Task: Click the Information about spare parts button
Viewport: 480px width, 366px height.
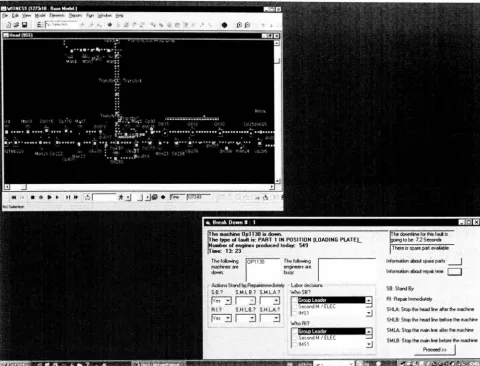Action: (455, 261)
